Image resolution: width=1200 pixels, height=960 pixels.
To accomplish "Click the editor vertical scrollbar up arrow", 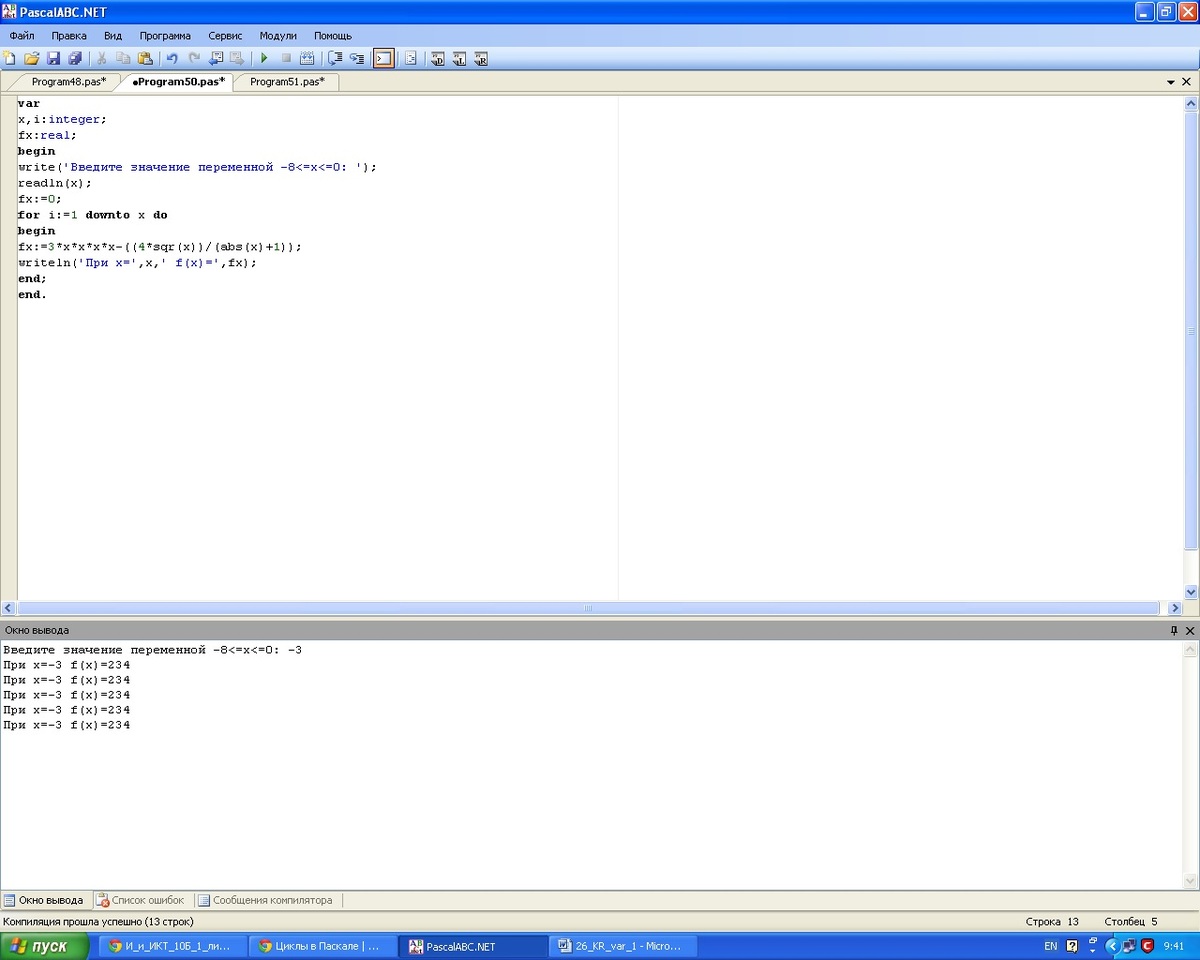I will tap(1191, 104).
